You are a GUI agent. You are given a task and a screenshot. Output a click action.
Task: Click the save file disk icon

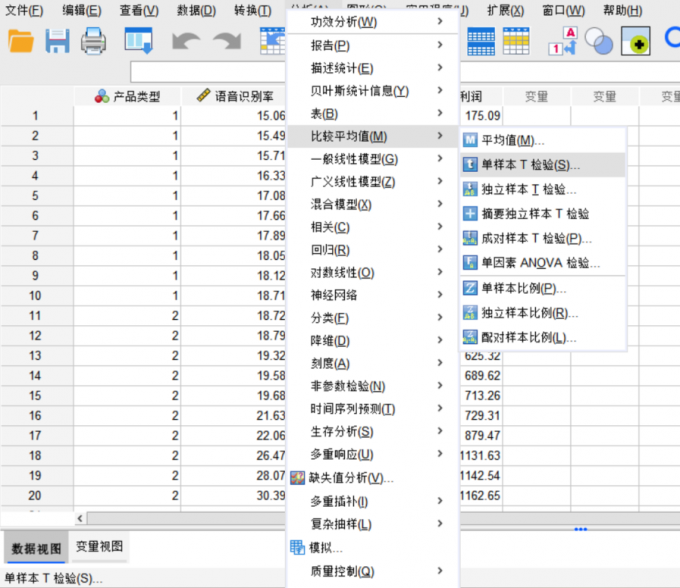point(57,41)
